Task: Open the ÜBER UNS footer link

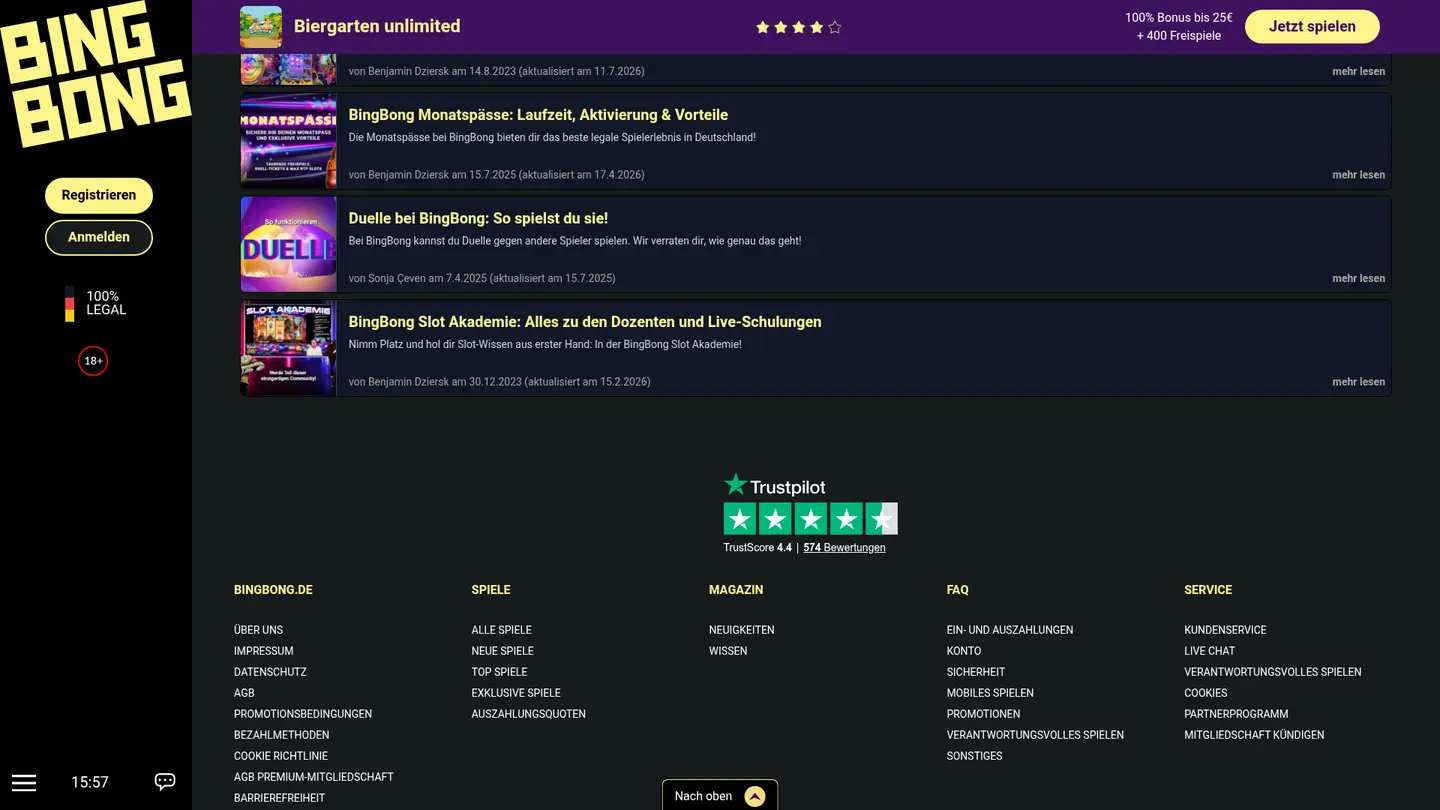Action: pyautogui.click(x=258, y=630)
